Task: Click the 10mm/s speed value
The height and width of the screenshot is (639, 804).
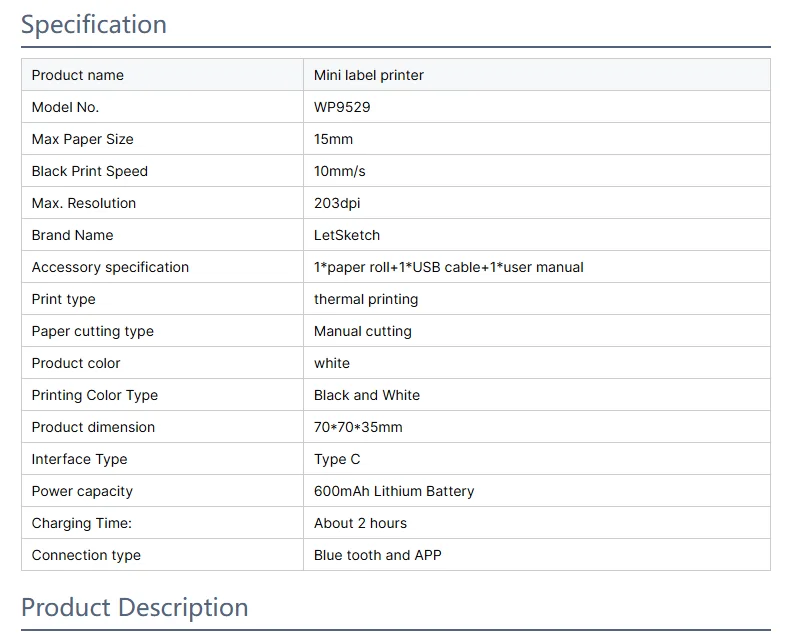Action: pos(339,171)
